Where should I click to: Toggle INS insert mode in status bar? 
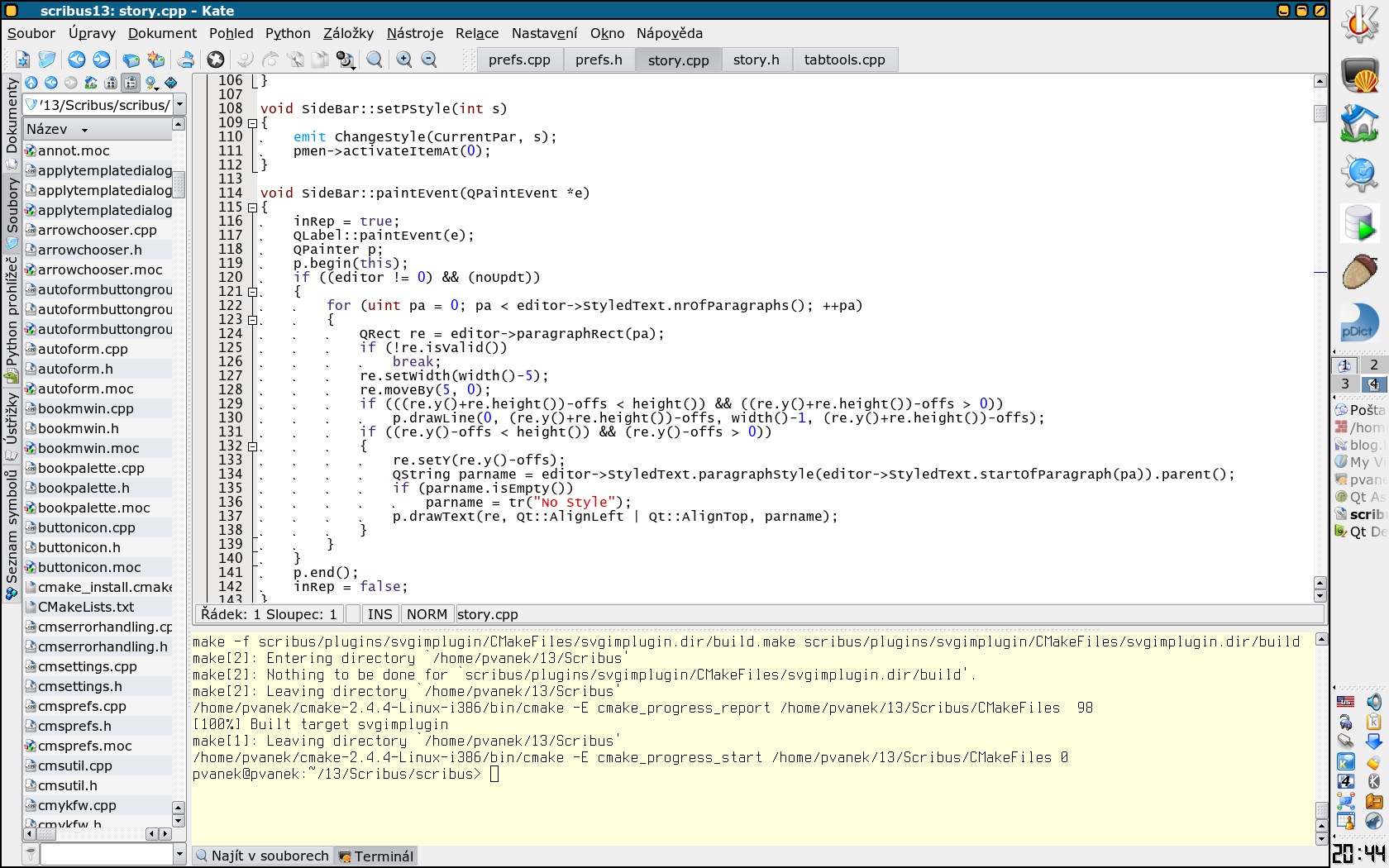[x=379, y=614]
